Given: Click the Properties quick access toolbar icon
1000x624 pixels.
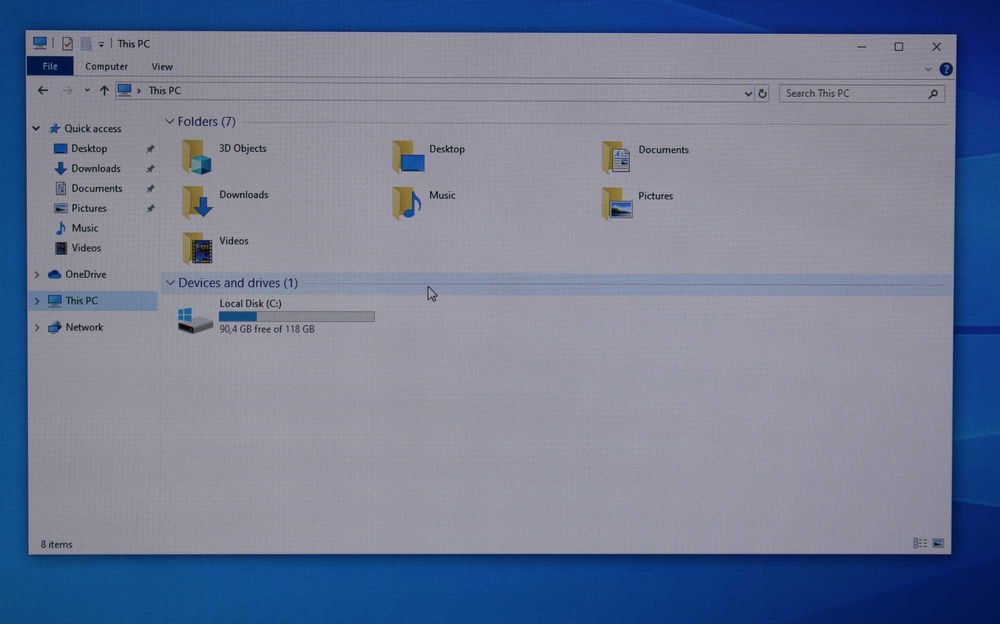Looking at the screenshot, I should coord(67,43).
